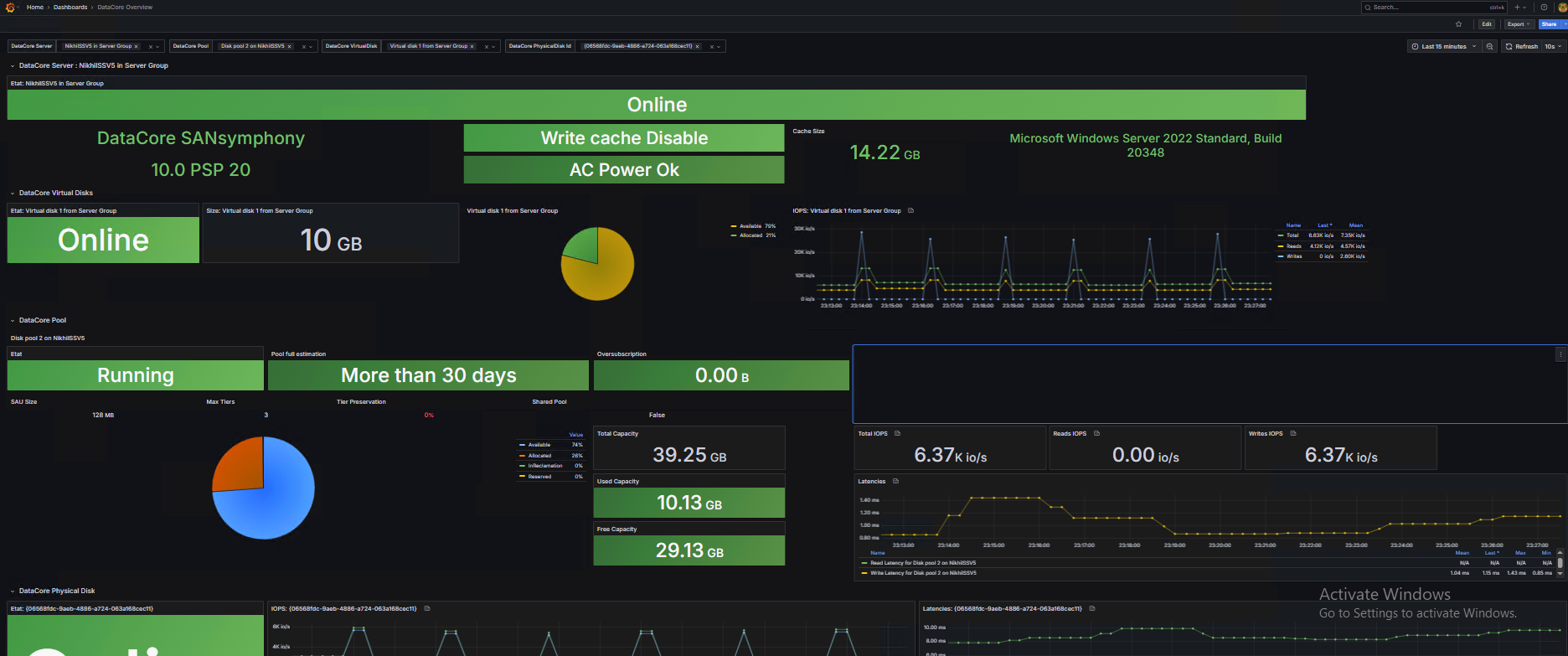Click info icon next to Reads IOPS

coord(1096,433)
